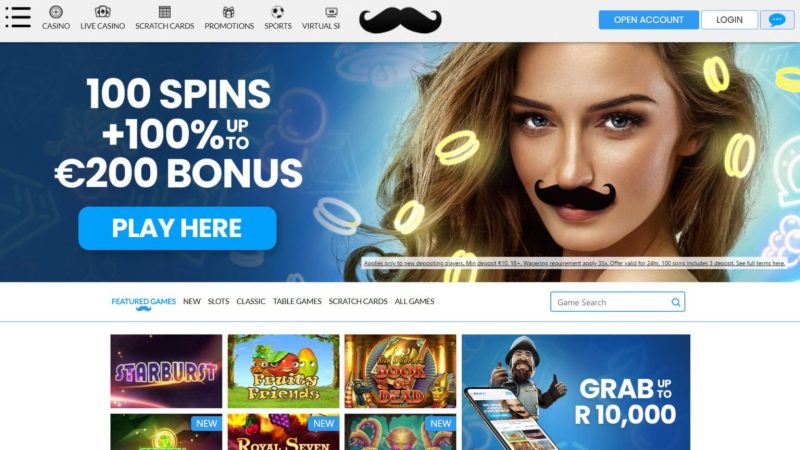Screen dimensions: 800x450
Task: Open the Scratch Cards nav icon
Action: point(165,12)
